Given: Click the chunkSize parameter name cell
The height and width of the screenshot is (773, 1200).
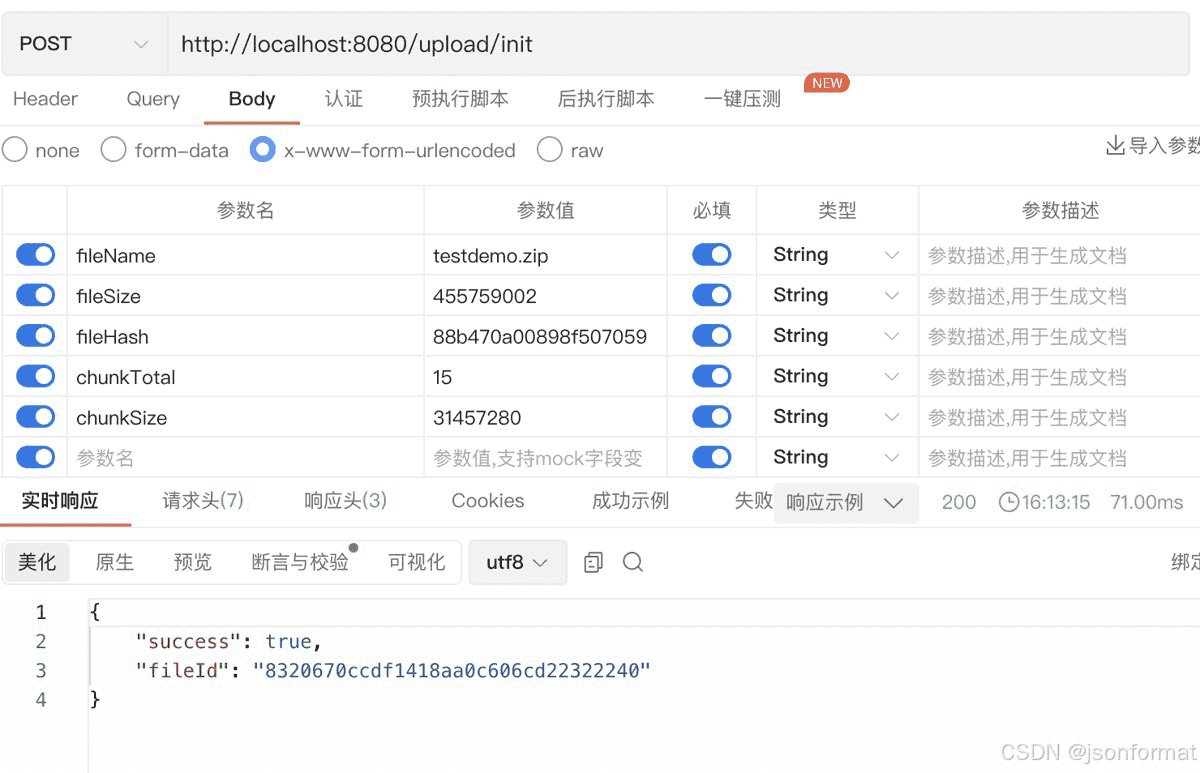Looking at the screenshot, I should [245, 417].
